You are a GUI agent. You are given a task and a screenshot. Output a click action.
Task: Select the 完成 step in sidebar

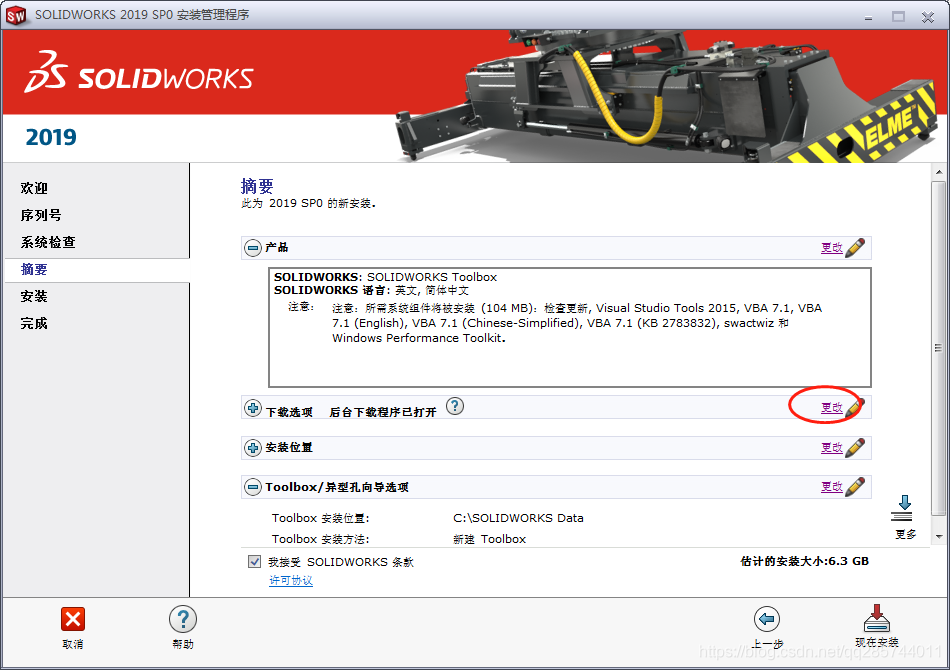[34, 323]
